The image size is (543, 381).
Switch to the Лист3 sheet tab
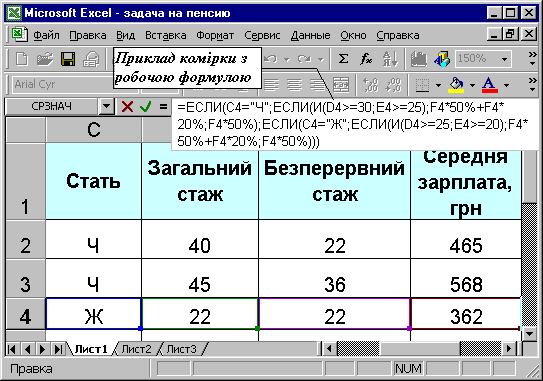[181, 349]
